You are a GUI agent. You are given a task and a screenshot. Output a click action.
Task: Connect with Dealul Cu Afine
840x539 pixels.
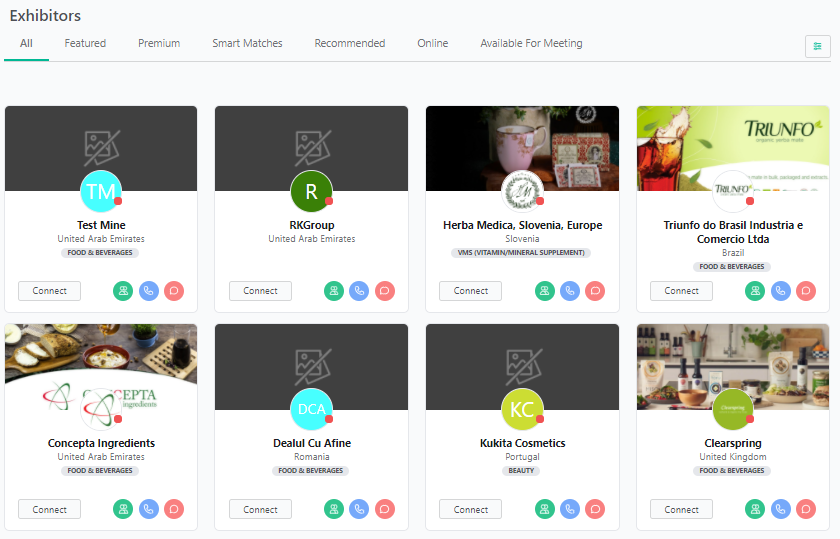(x=260, y=510)
